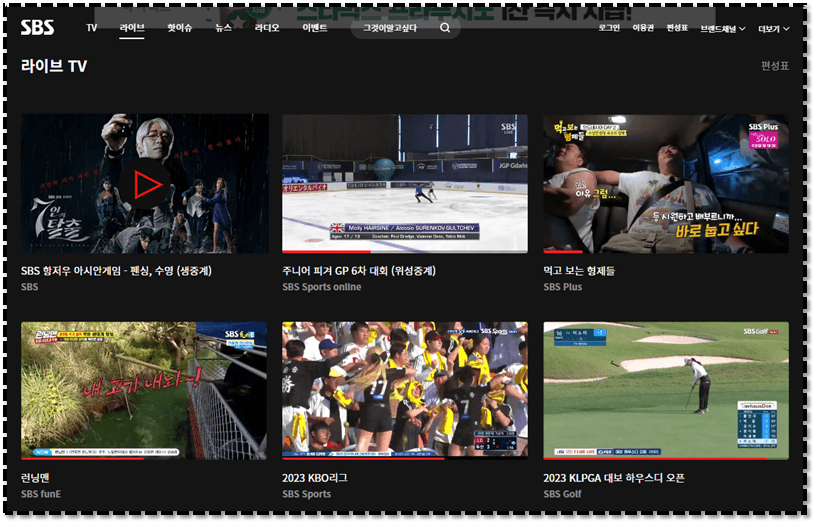Click the 먹고 보는 형제들 title
The width and height of the screenshot is (816, 524).
click(x=579, y=271)
